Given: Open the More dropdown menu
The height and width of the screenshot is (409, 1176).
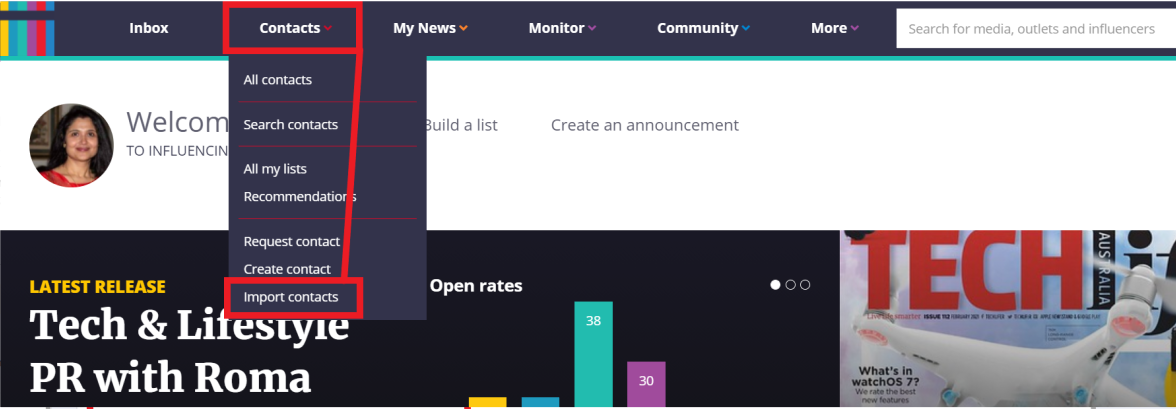Looking at the screenshot, I should coord(834,28).
